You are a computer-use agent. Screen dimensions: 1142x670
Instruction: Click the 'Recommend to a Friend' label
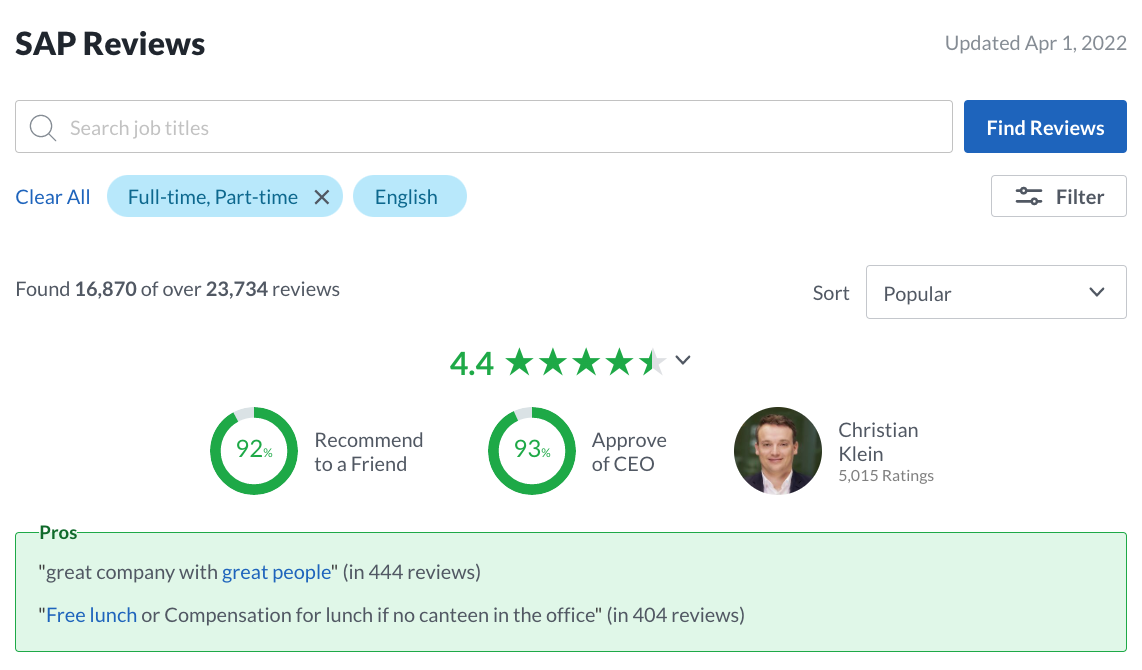click(369, 452)
